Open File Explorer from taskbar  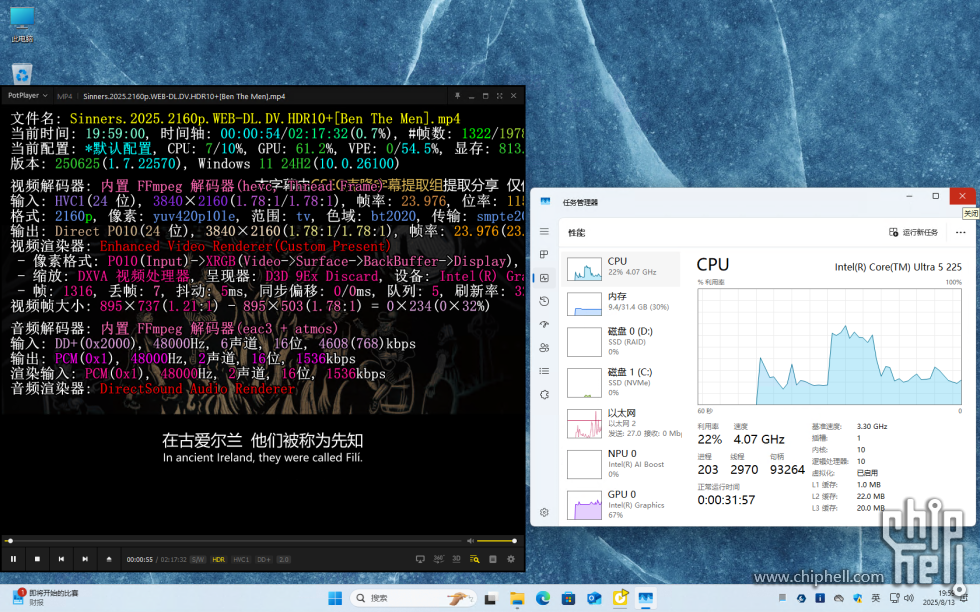(x=517, y=598)
